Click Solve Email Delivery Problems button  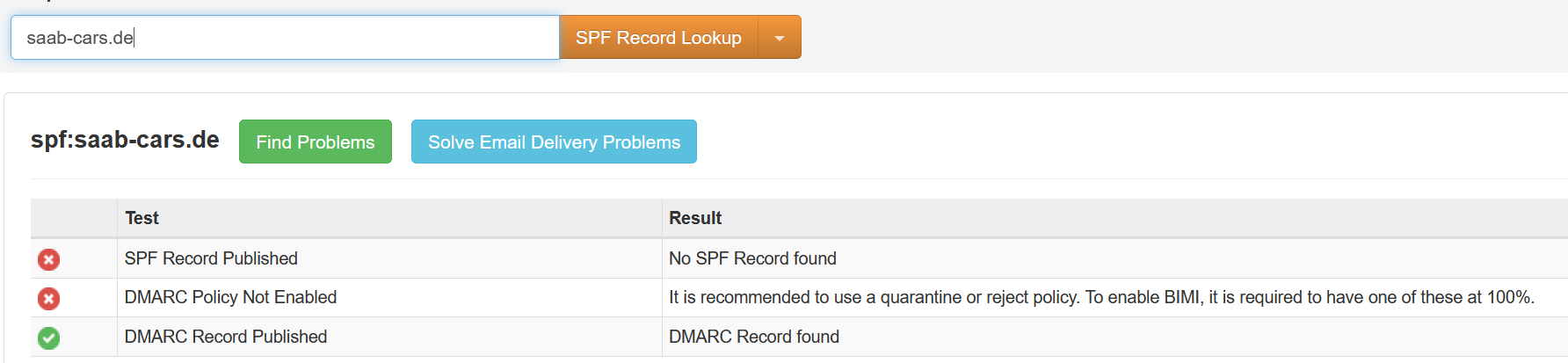tap(554, 142)
